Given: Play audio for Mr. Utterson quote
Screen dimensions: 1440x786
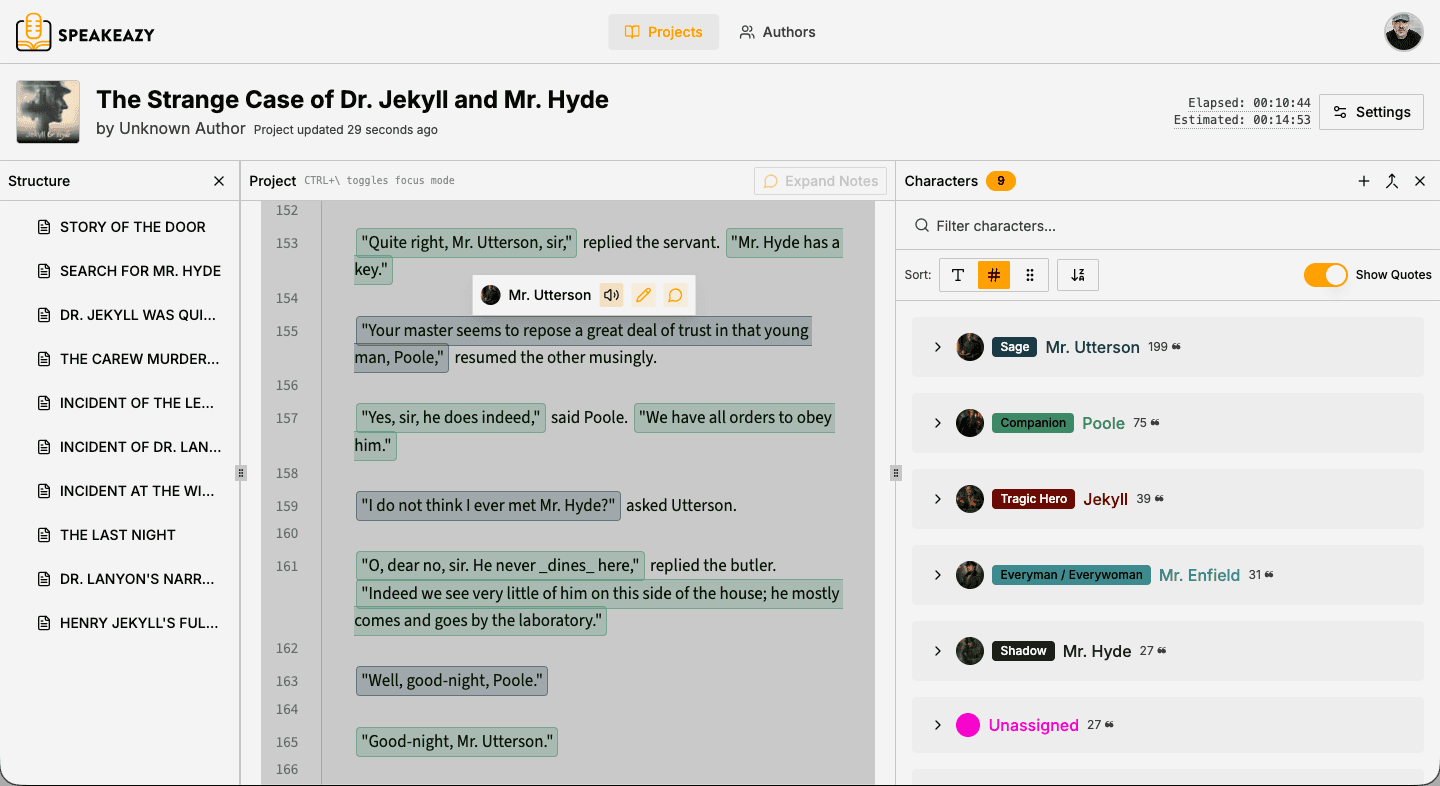Looking at the screenshot, I should (611, 295).
